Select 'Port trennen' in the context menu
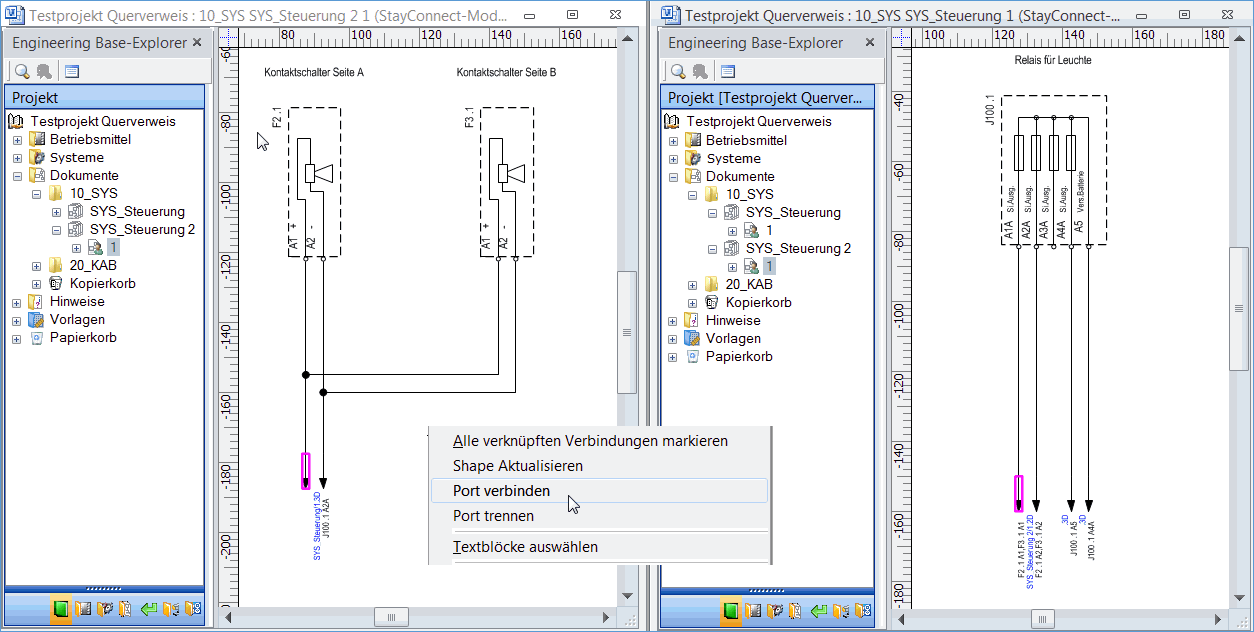This screenshot has height=632, width=1254. [493, 516]
